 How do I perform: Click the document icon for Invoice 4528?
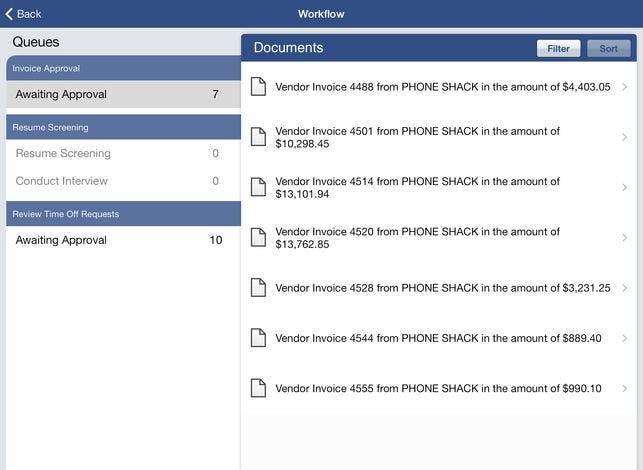258,287
